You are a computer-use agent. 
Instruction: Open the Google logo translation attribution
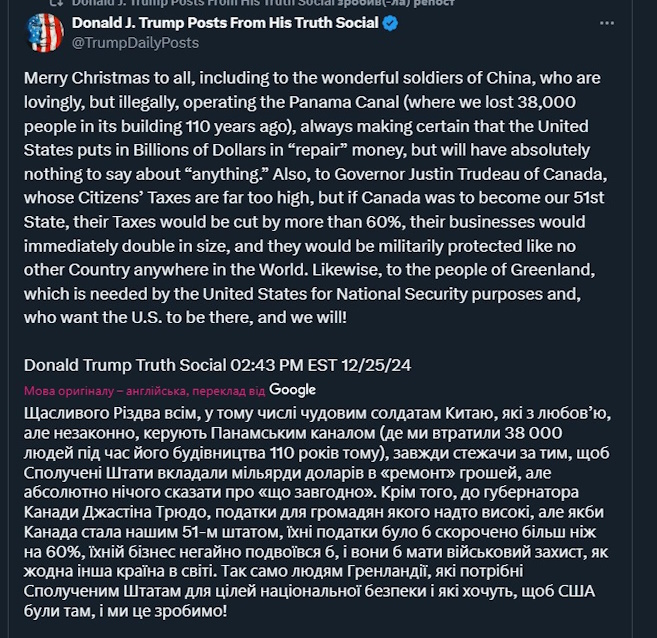292,390
